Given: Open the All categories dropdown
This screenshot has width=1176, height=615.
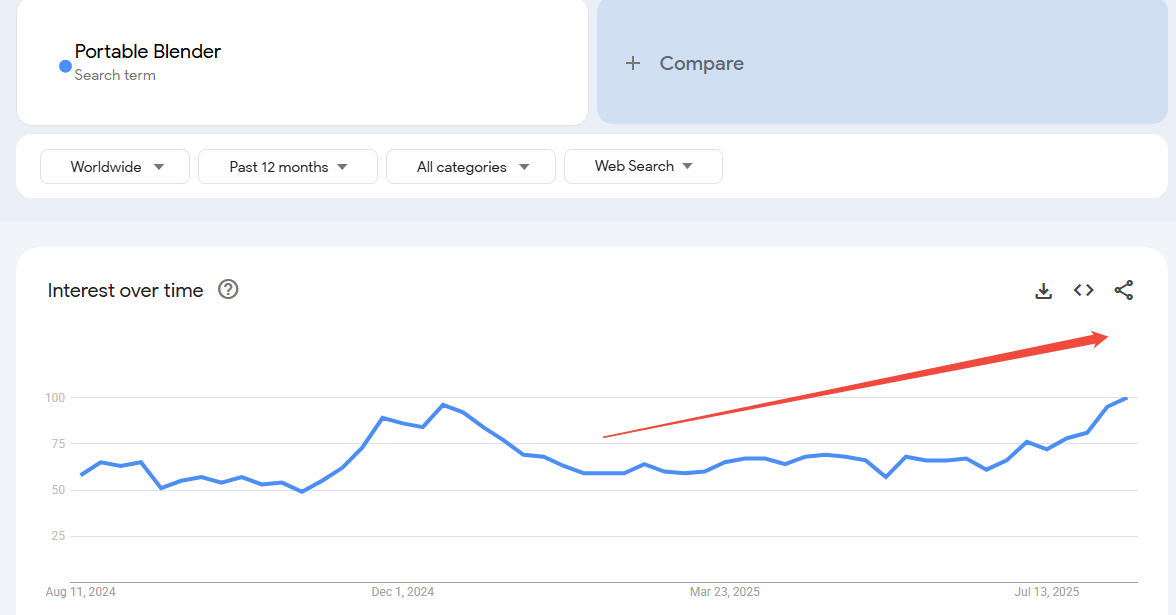Looking at the screenshot, I should click(470, 166).
